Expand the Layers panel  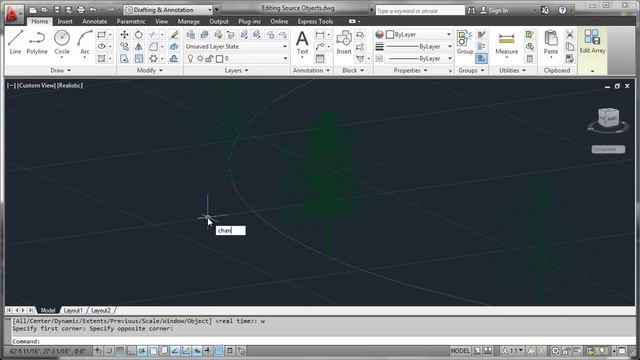pyautogui.click(x=236, y=71)
